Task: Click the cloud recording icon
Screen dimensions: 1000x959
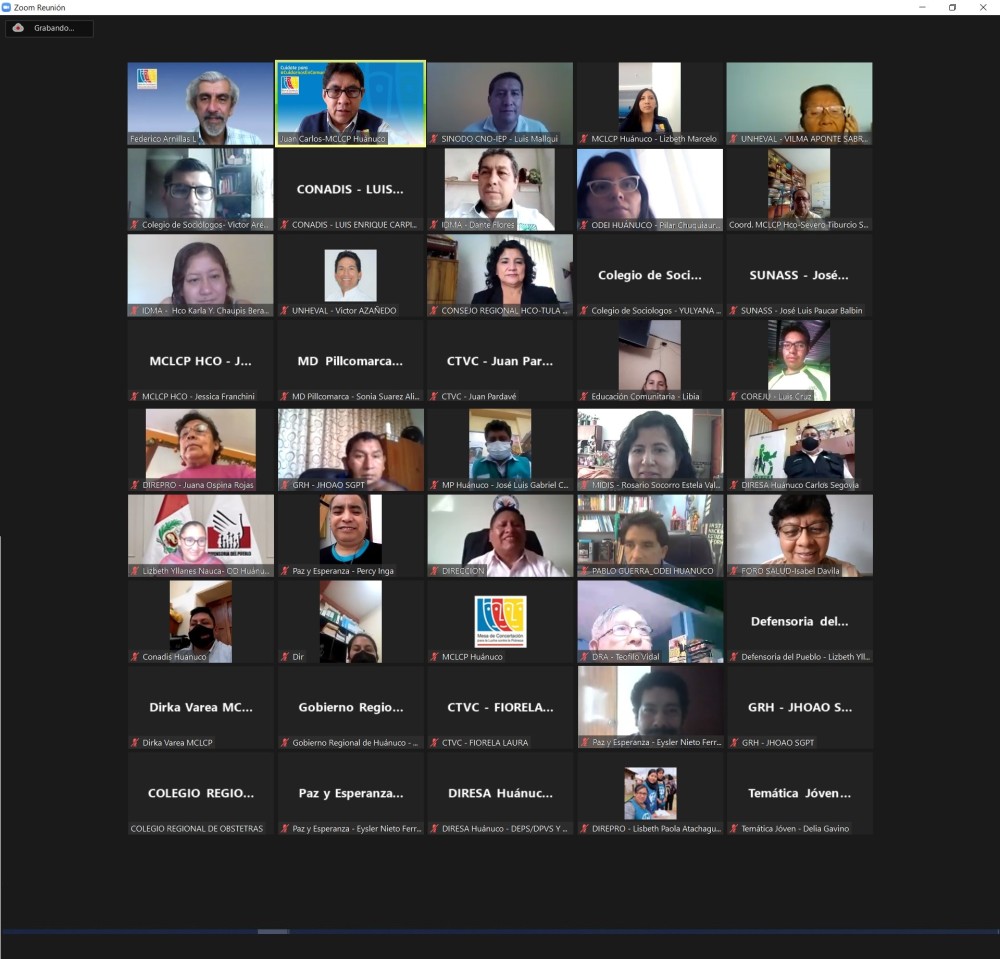Action: tap(18, 28)
